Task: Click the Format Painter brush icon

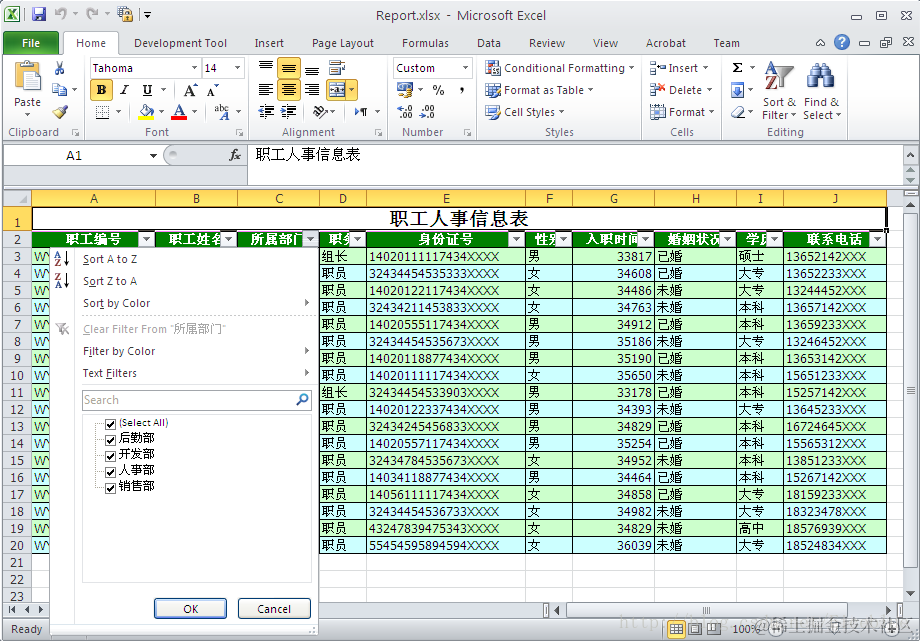Action: click(60, 111)
